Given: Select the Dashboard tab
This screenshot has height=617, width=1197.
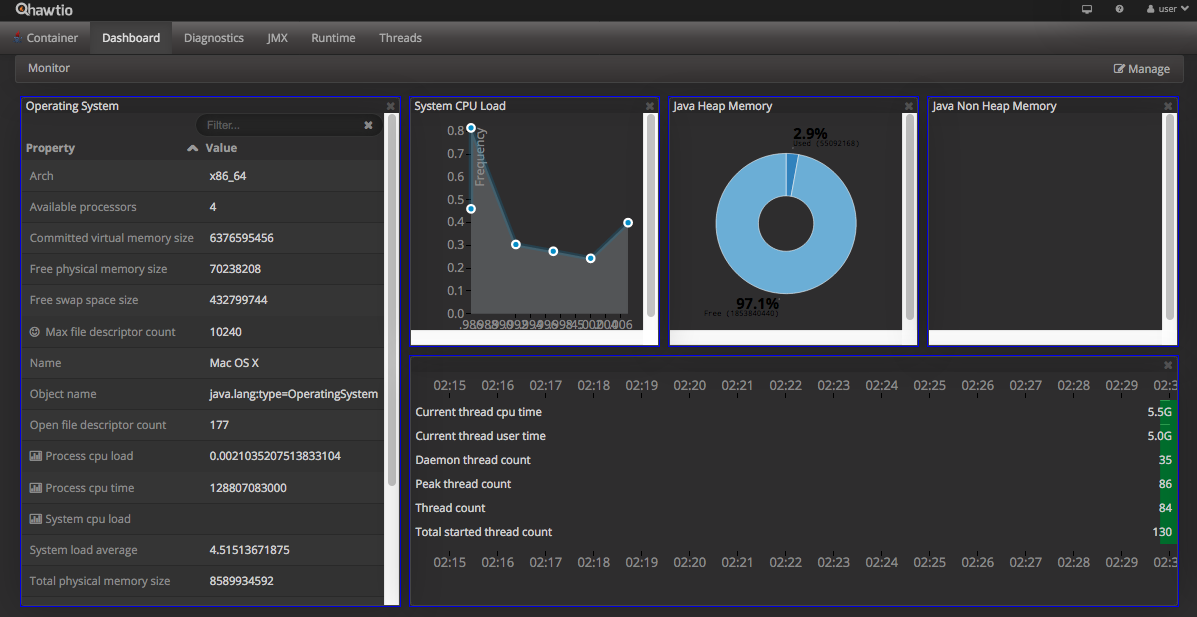Looking at the screenshot, I should (131, 37).
